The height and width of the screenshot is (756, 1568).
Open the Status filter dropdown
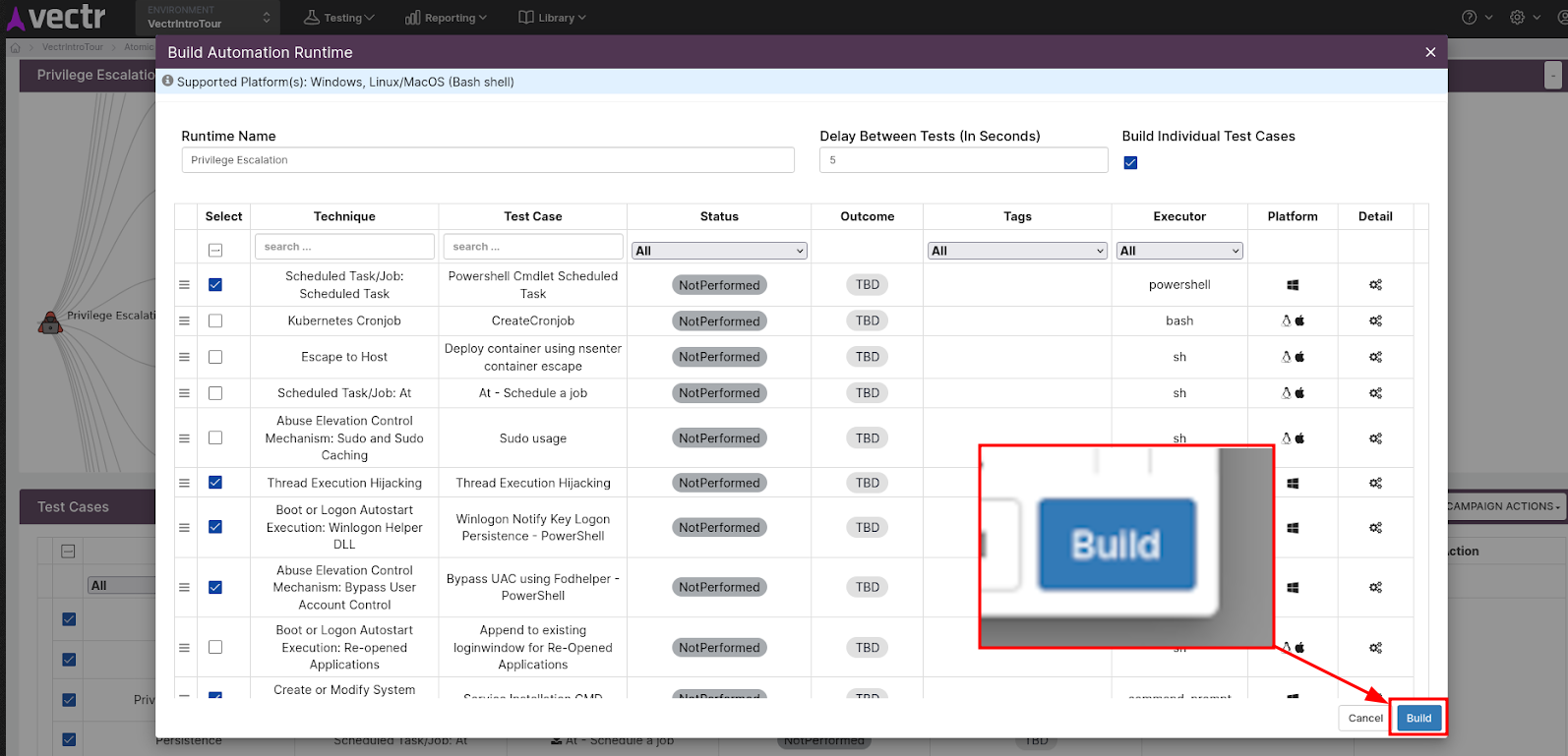coord(719,251)
